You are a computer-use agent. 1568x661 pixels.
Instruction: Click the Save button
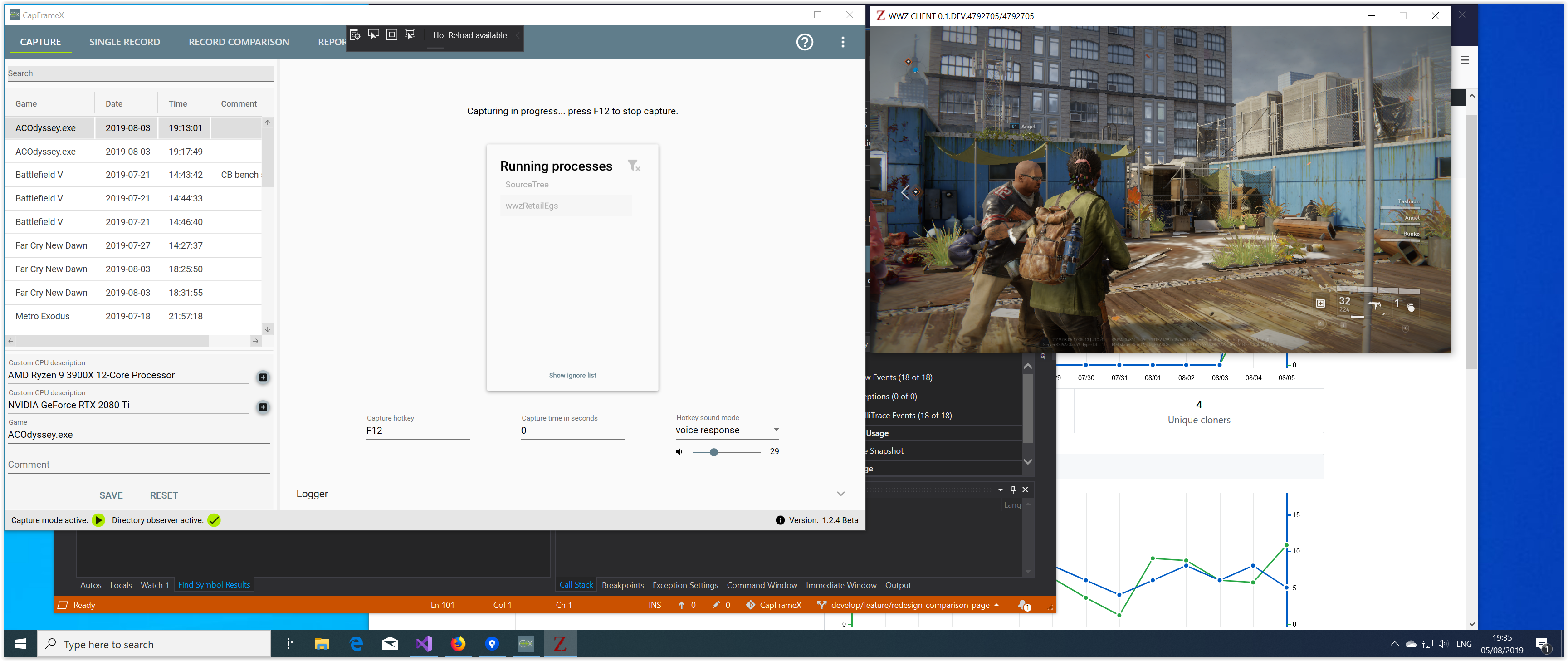coord(111,495)
